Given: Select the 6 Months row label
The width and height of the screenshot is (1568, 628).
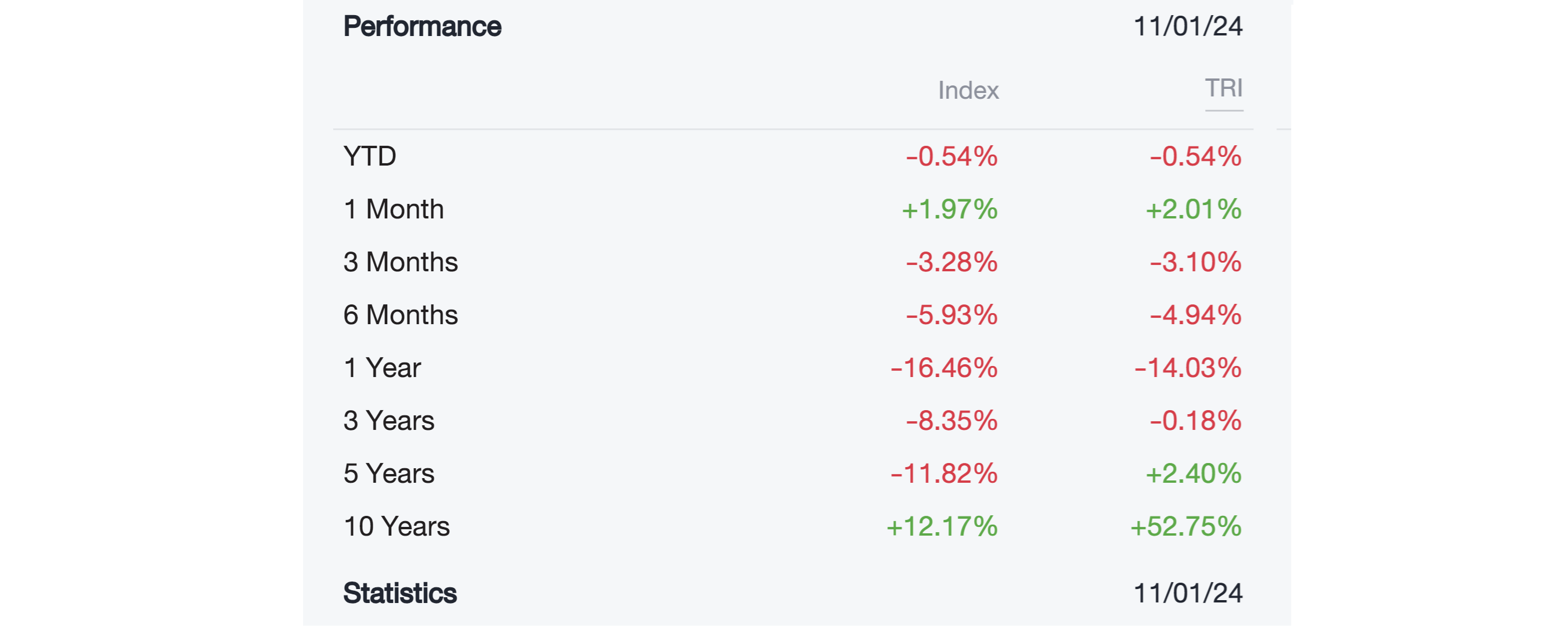Looking at the screenshot, I should [x=400, y=315].
